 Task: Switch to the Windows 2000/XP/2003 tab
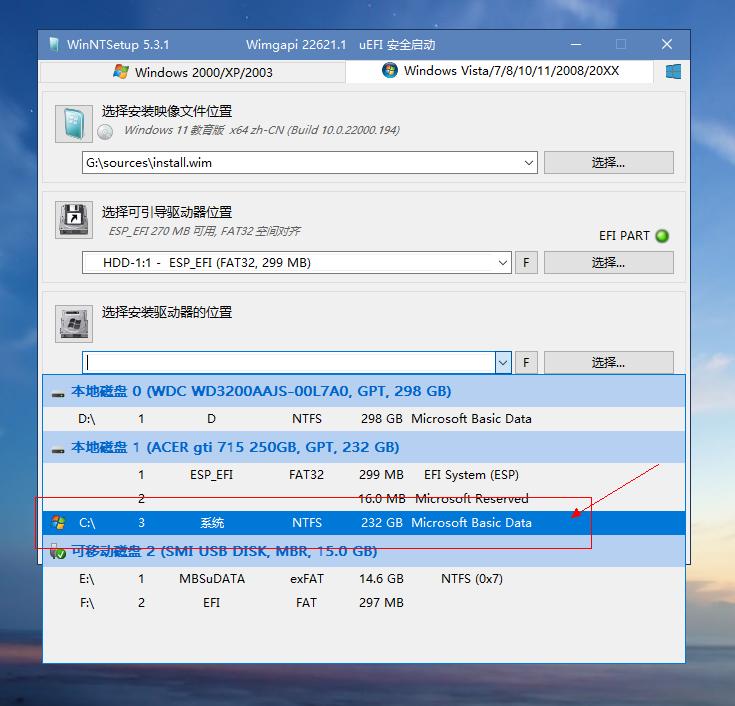pos(192,72)
